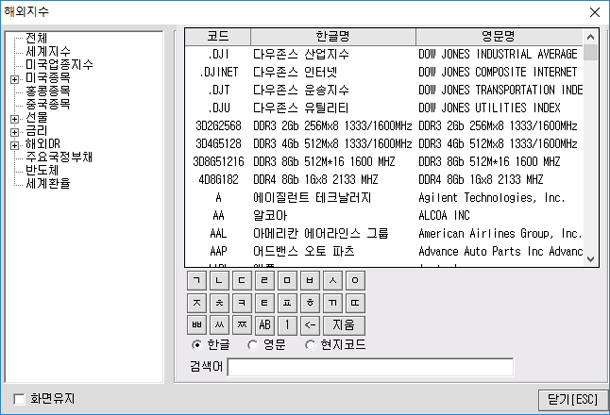Click the ㅌ consonant key
Viewport: 610px width, 415px height.
click(265, 303)
